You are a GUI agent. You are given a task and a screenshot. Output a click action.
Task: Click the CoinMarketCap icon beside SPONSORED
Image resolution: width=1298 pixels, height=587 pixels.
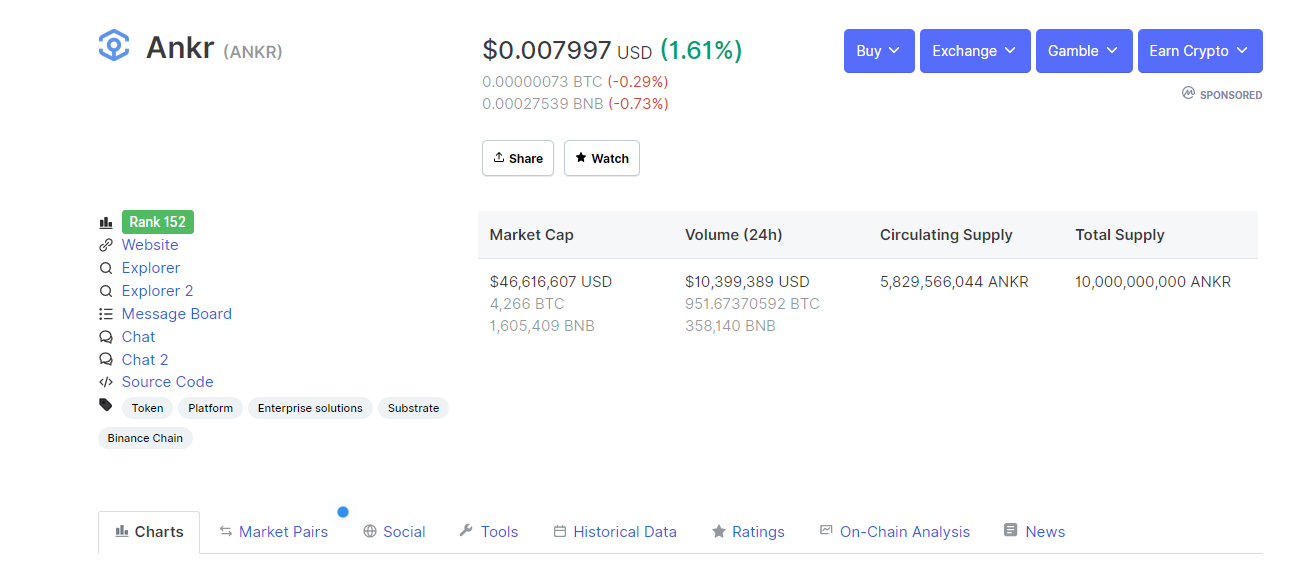(x=1188, y=93)
